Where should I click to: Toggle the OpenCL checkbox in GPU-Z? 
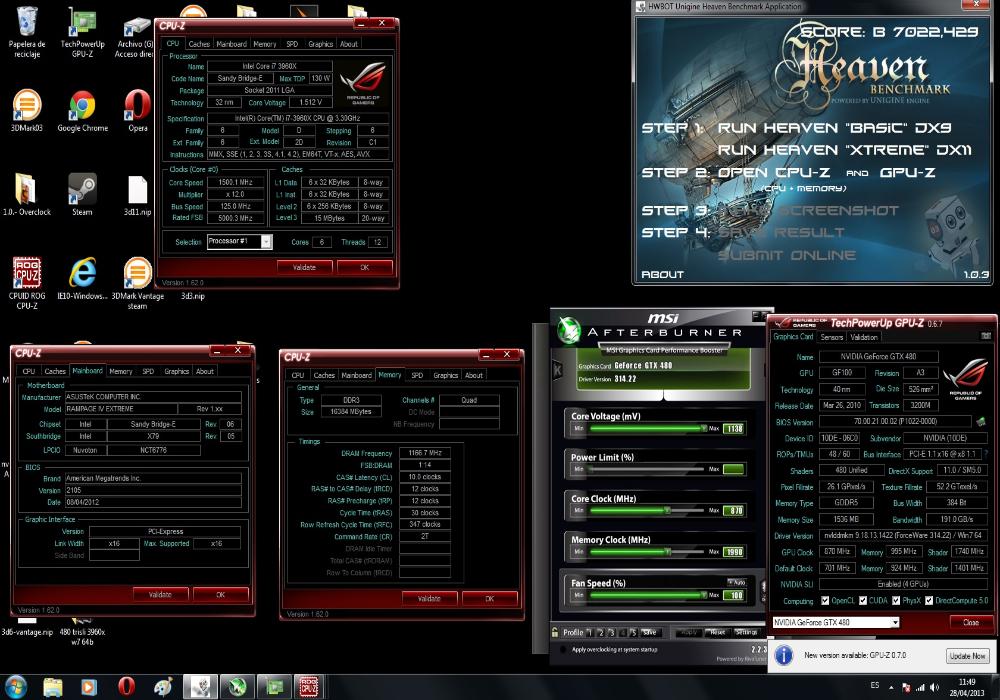(x=825, y=601)
